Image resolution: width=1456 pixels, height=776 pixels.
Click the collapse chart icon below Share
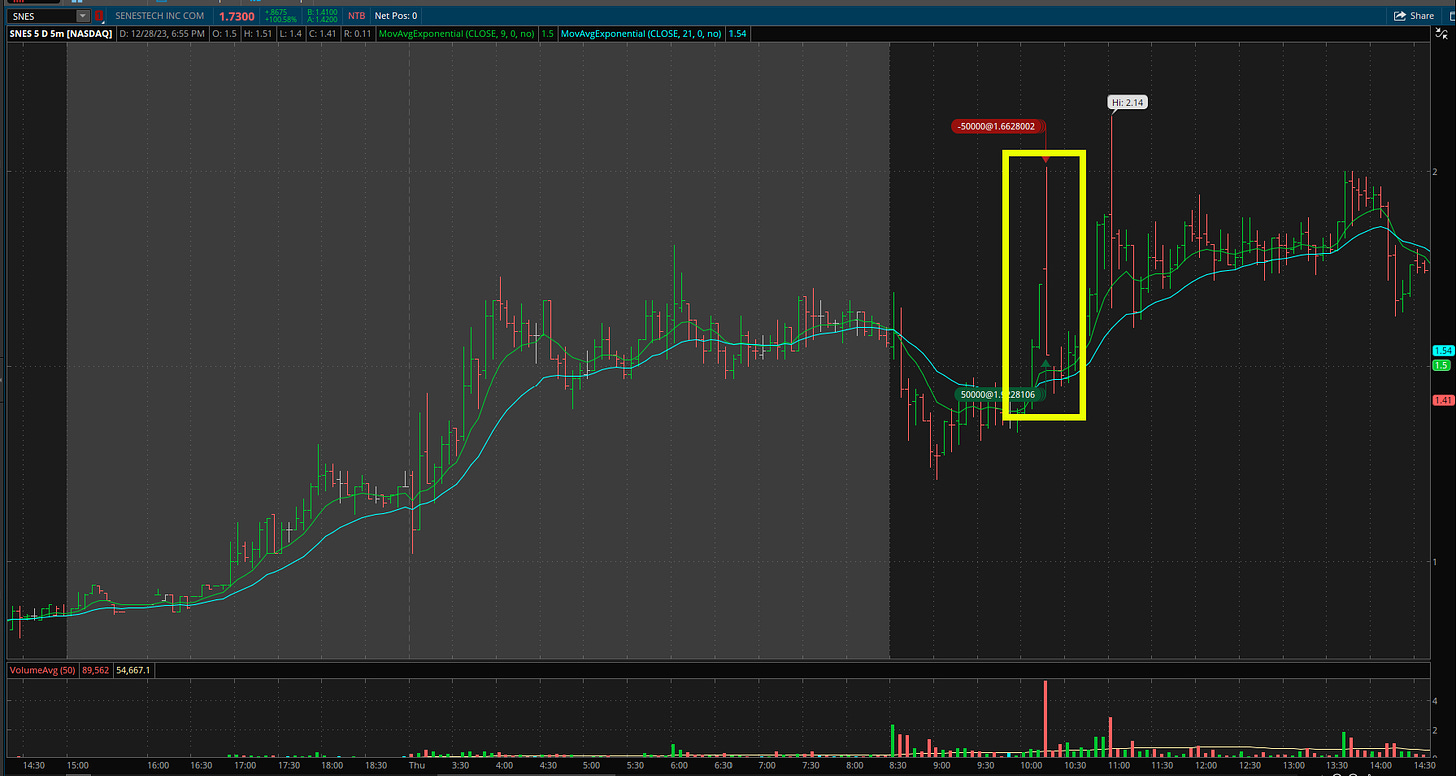coord(1441,34)
